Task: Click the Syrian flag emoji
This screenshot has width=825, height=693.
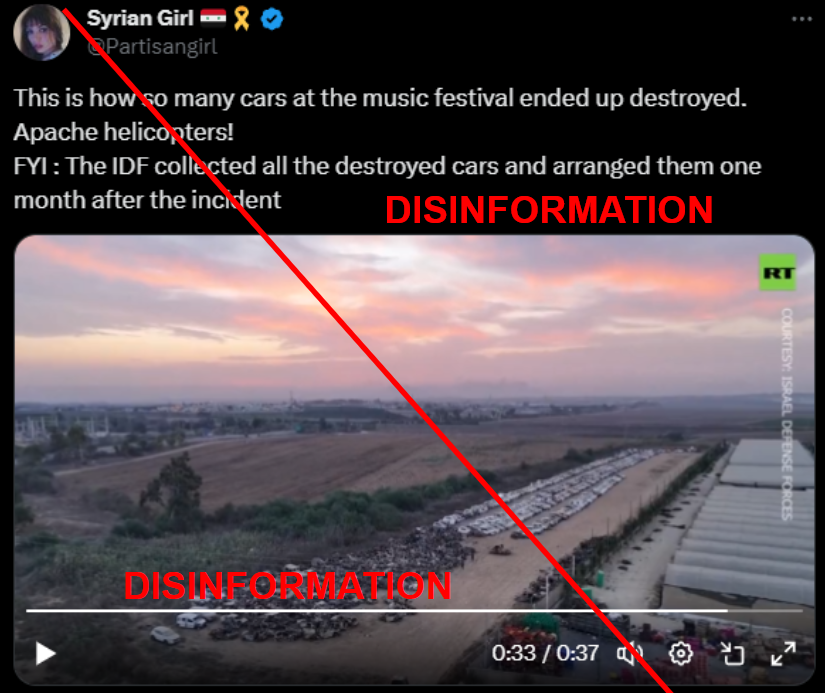Action: pos(213,18)
